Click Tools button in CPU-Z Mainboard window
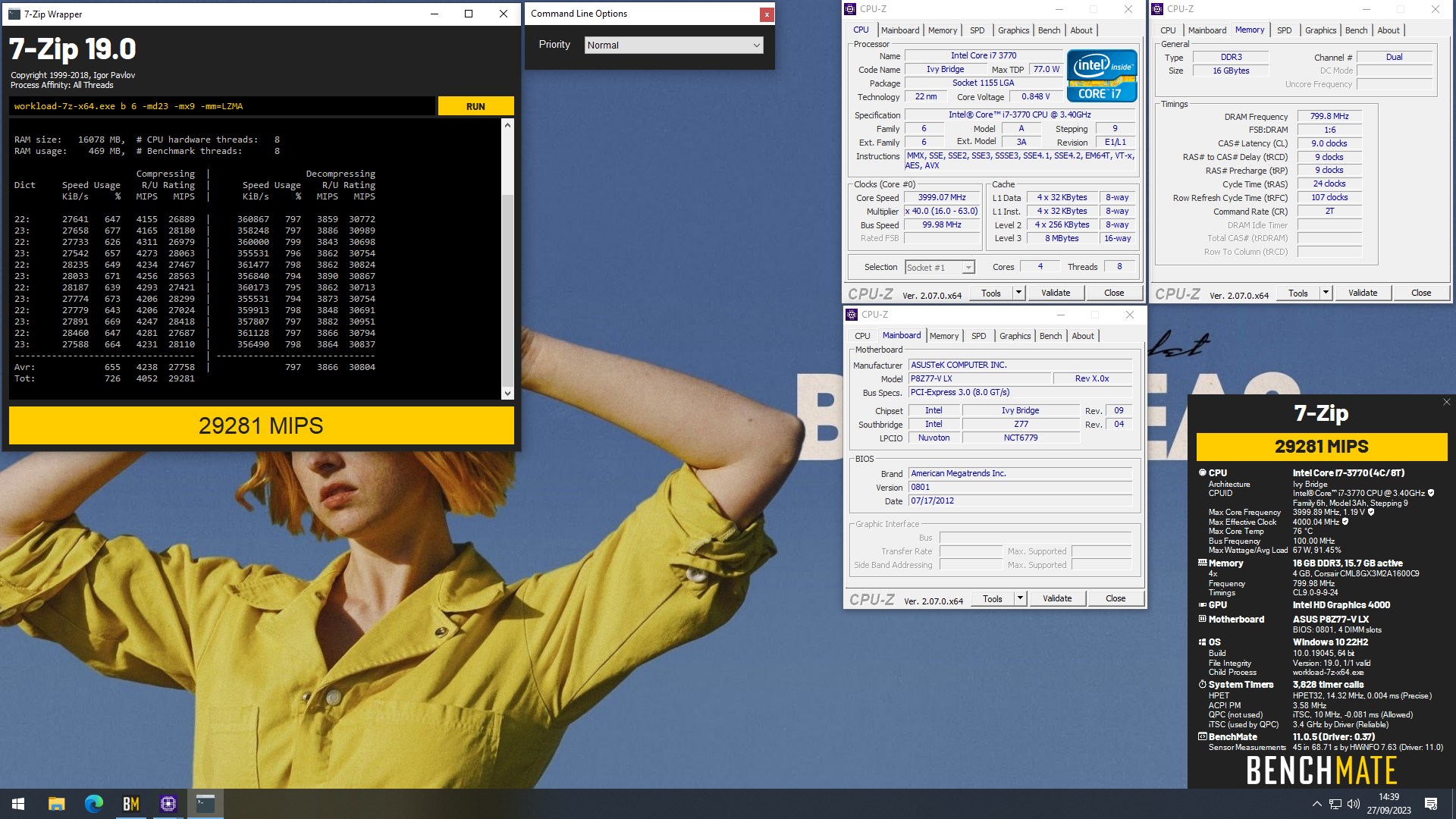Image resolution: width=1456 pixels, height=819 pixels. pos(992,599)
